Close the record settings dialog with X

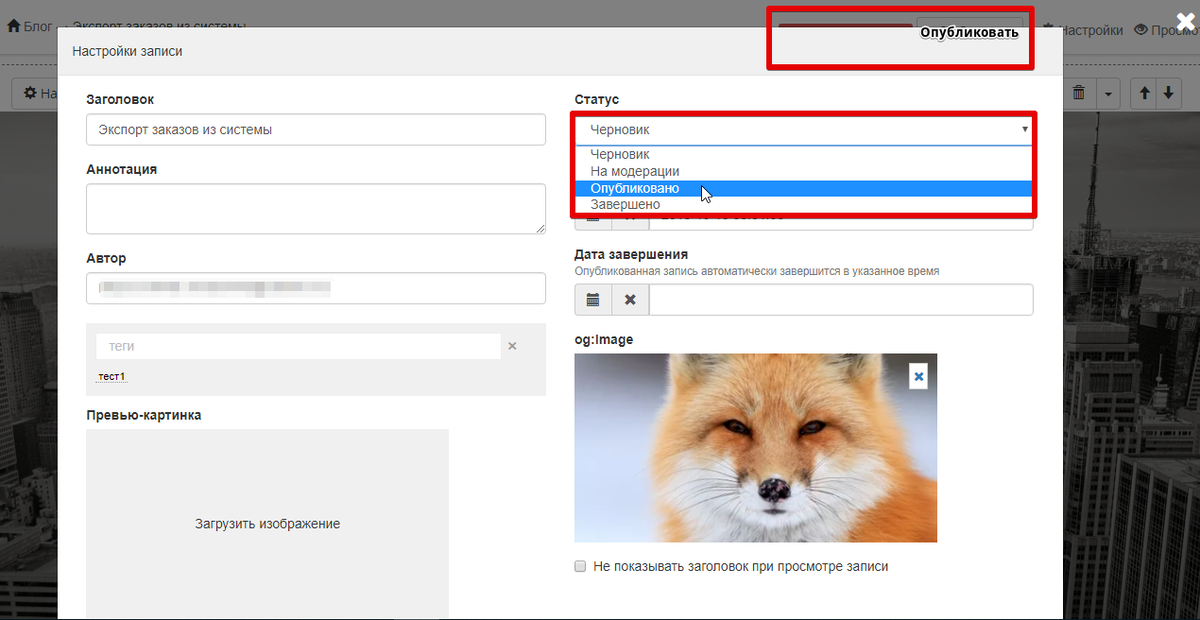1185,20
